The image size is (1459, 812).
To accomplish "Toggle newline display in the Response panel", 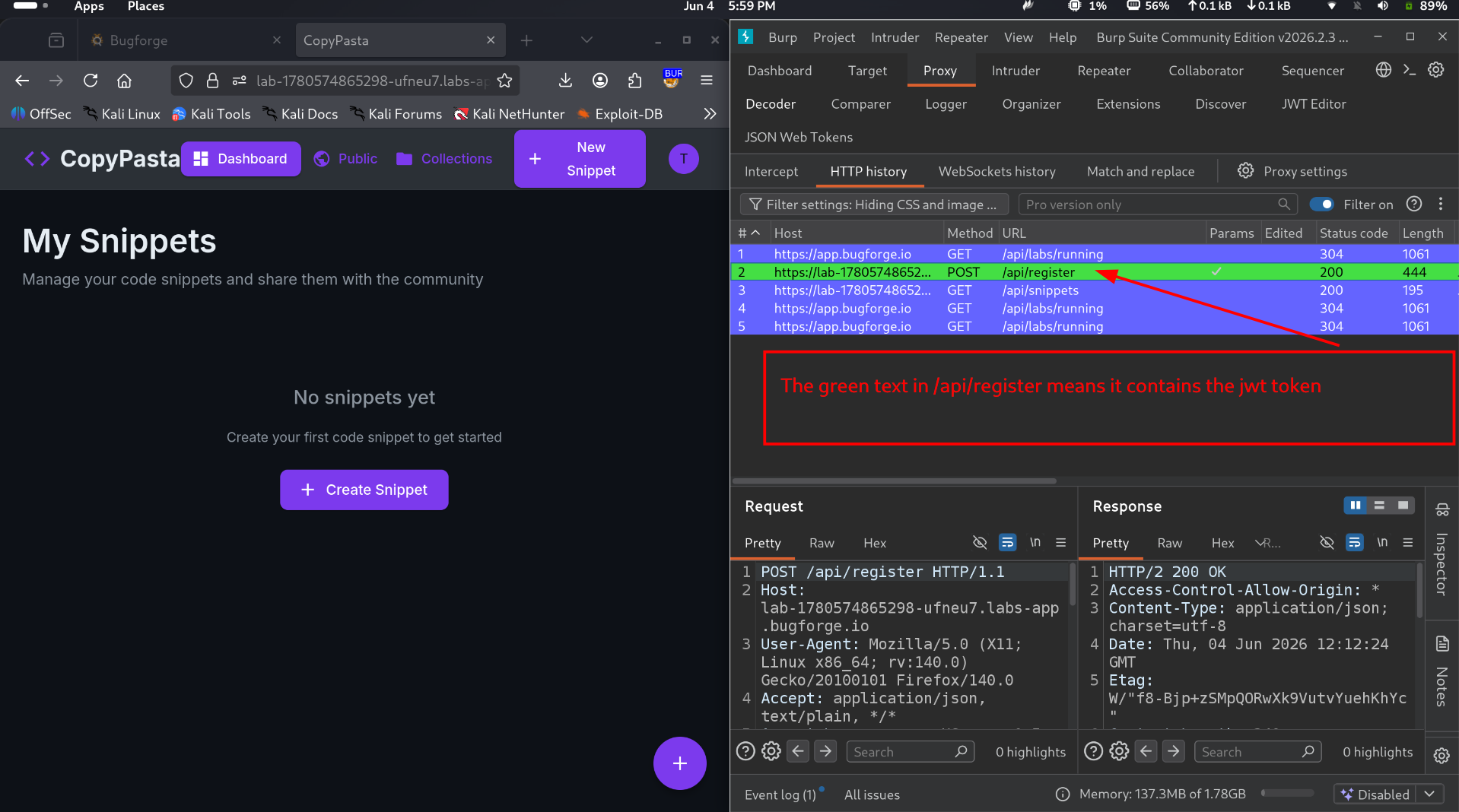I will point(1382,542).
